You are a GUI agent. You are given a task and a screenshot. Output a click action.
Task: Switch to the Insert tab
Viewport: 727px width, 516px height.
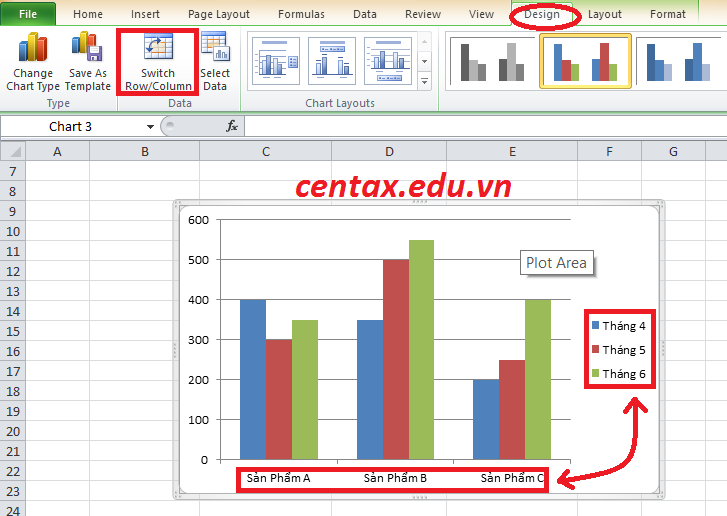point(145,14)
